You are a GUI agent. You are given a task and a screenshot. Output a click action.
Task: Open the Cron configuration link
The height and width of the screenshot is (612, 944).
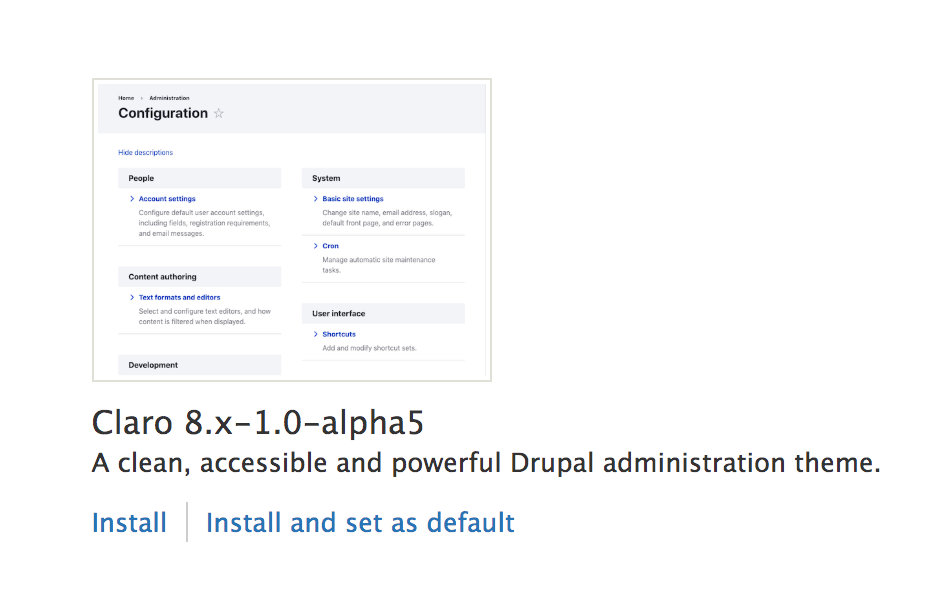click(x=330, y=245)
